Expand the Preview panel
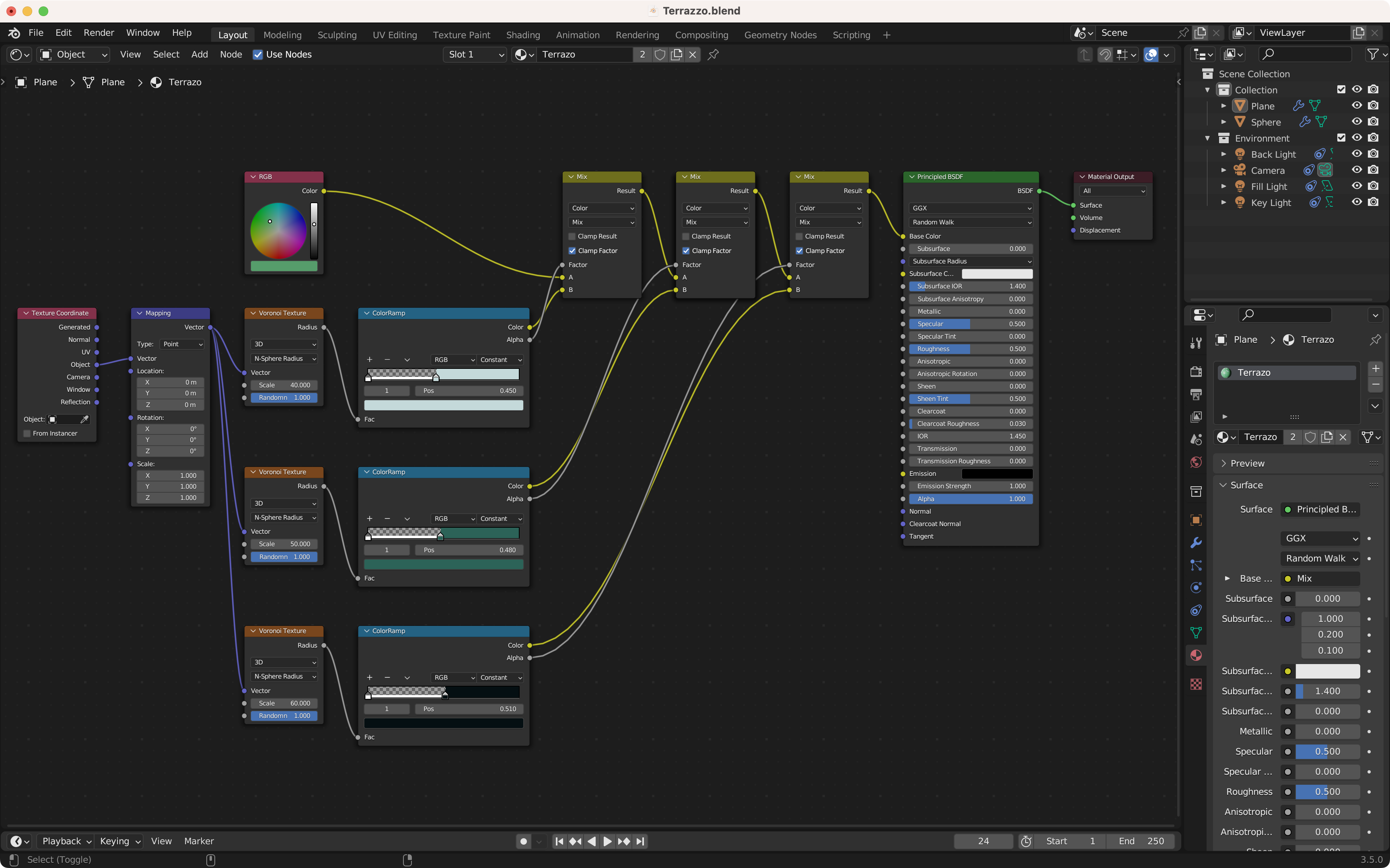Image resolution: width=1390 pixels, height=868 pixels. 1246,463
